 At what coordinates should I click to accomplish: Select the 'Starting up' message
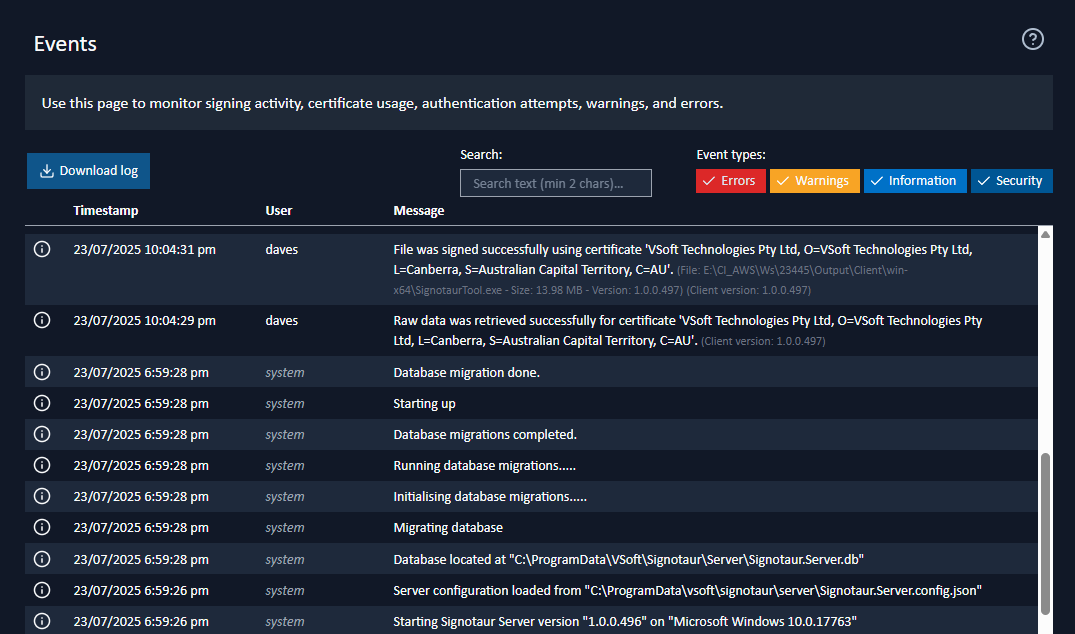(424, 403)
